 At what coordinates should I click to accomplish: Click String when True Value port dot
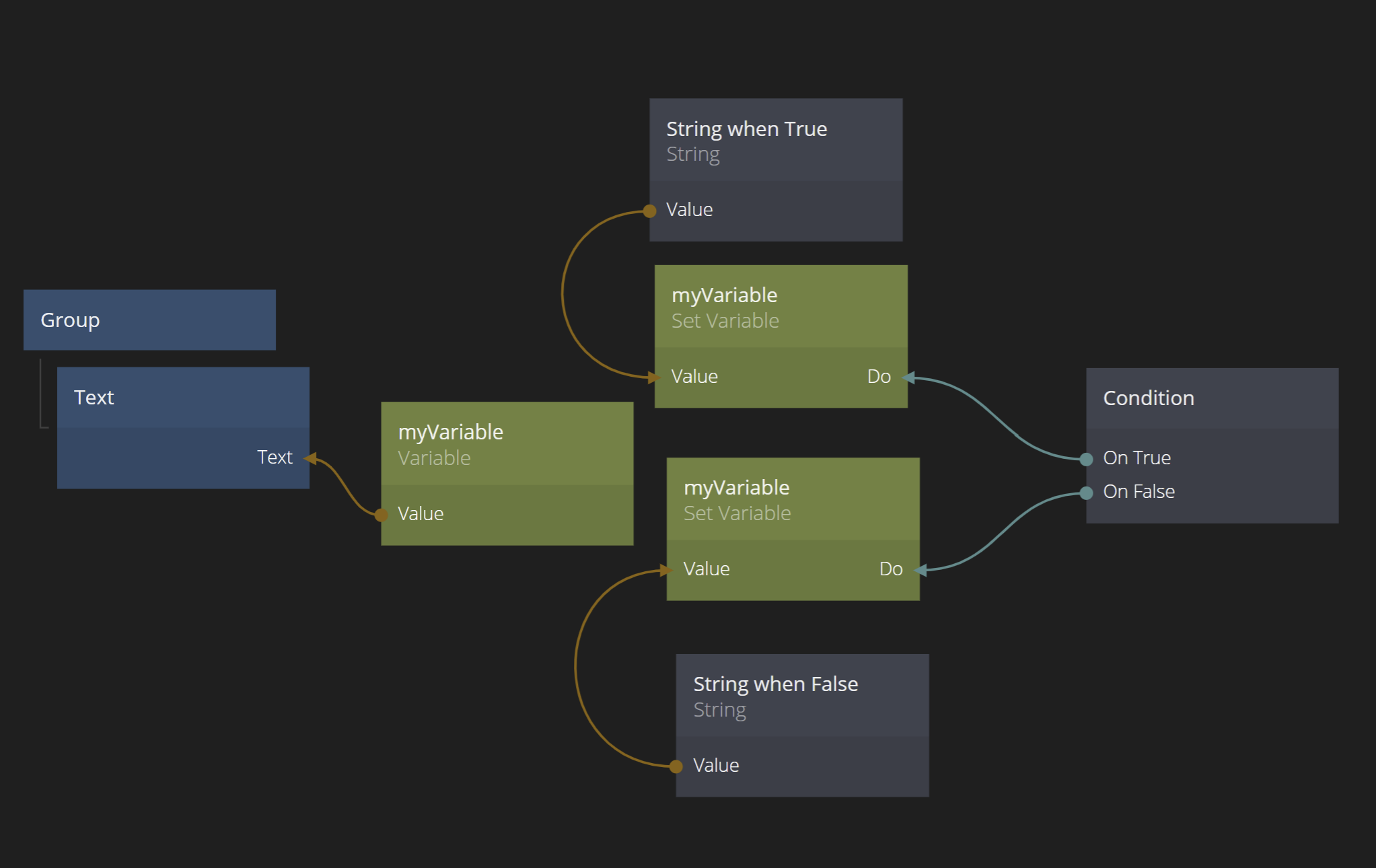point(649,211)
